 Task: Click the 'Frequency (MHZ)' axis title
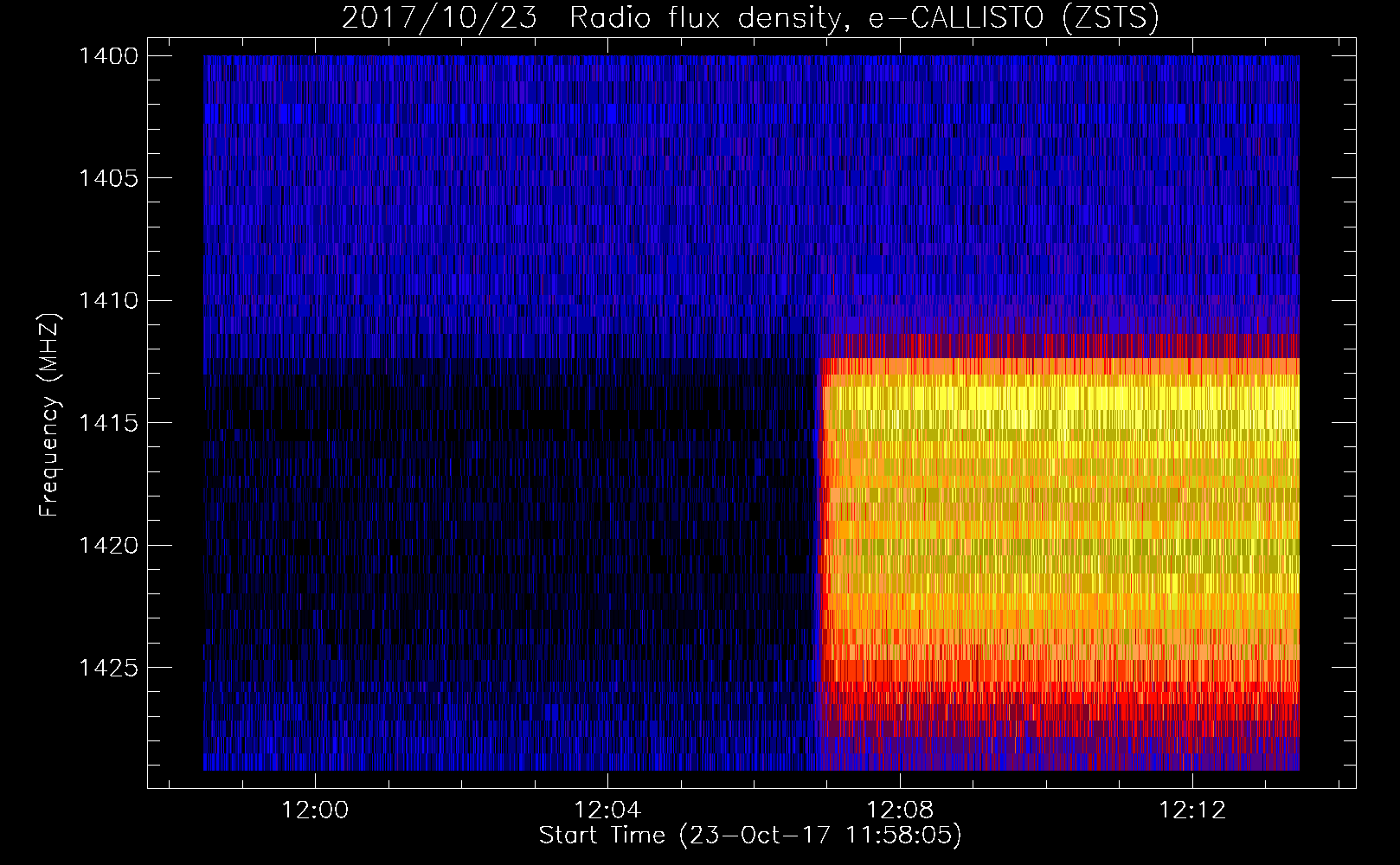click(x=50, y=415)
